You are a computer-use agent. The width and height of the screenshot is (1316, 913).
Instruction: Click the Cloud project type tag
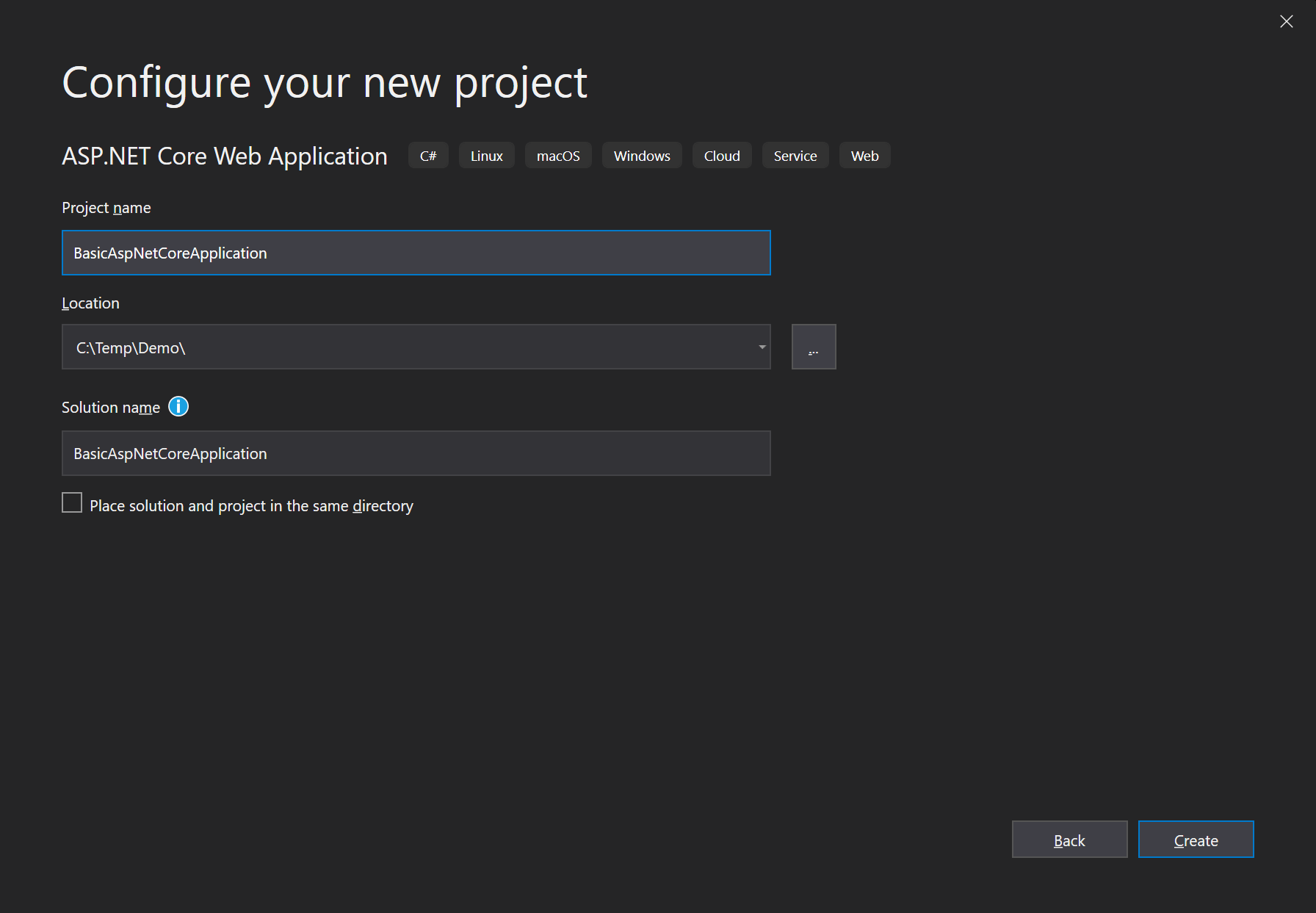pyautogui.click(x=722, y=156)
